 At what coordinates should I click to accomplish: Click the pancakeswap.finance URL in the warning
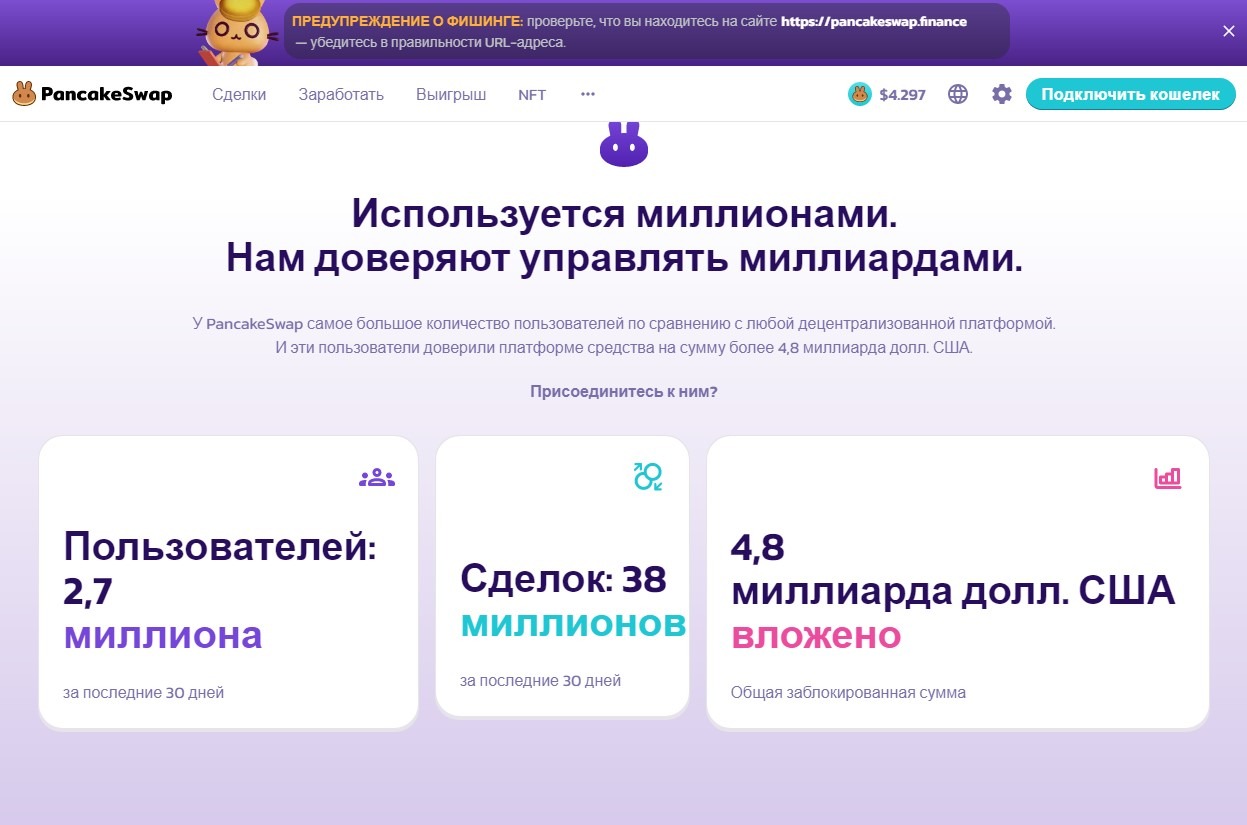coord(874,21)
